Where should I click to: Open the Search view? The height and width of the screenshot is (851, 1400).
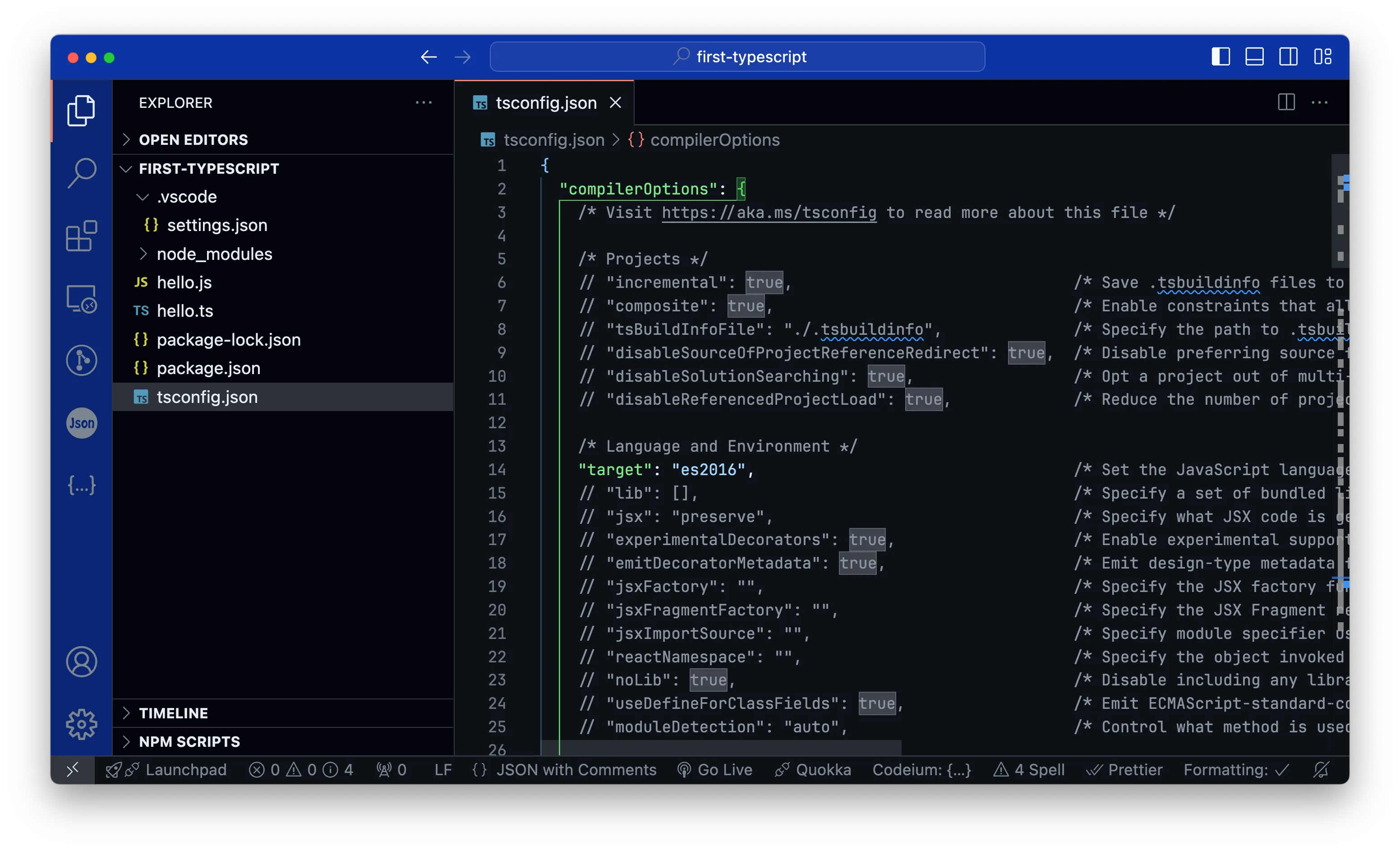[x=81, y=173]
